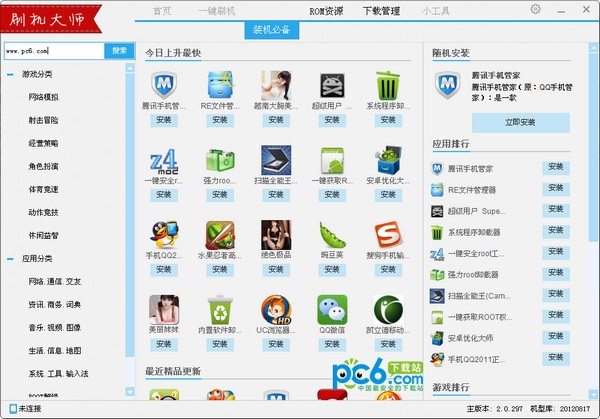Install 腾讯手机管家 from the 应用排行 list
The image size is (600, 419).
point(556,167)
